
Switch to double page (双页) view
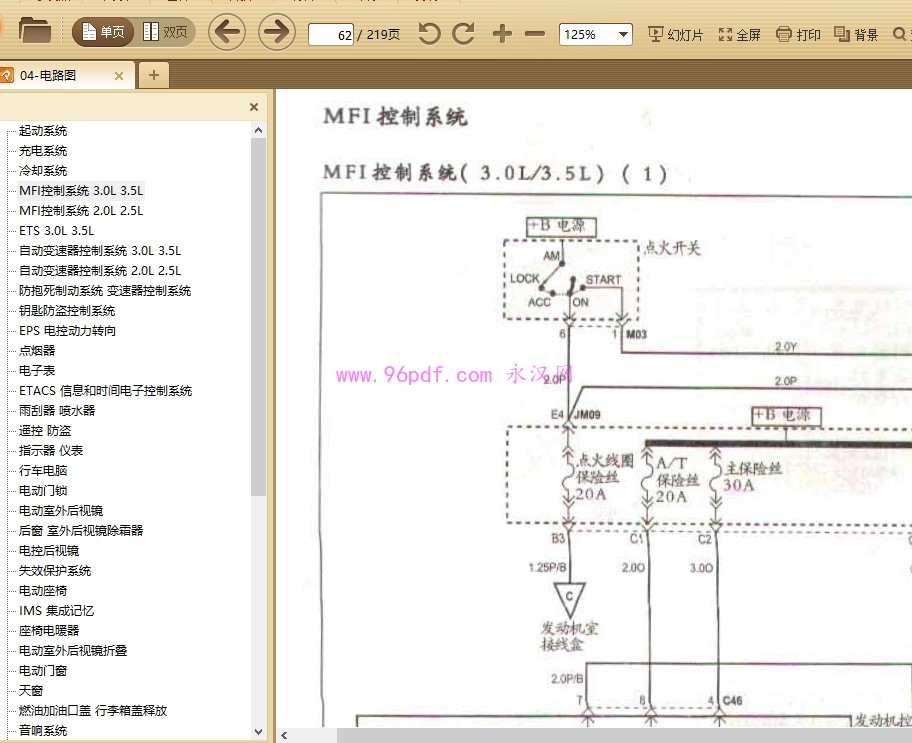point(165,32)
